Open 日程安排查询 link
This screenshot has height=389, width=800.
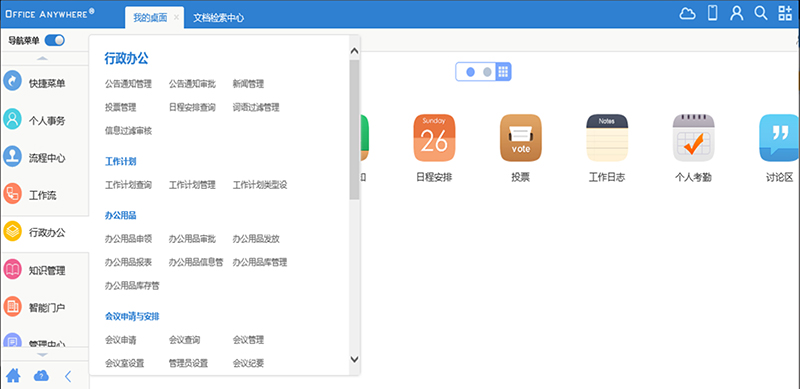click(192, 107)
